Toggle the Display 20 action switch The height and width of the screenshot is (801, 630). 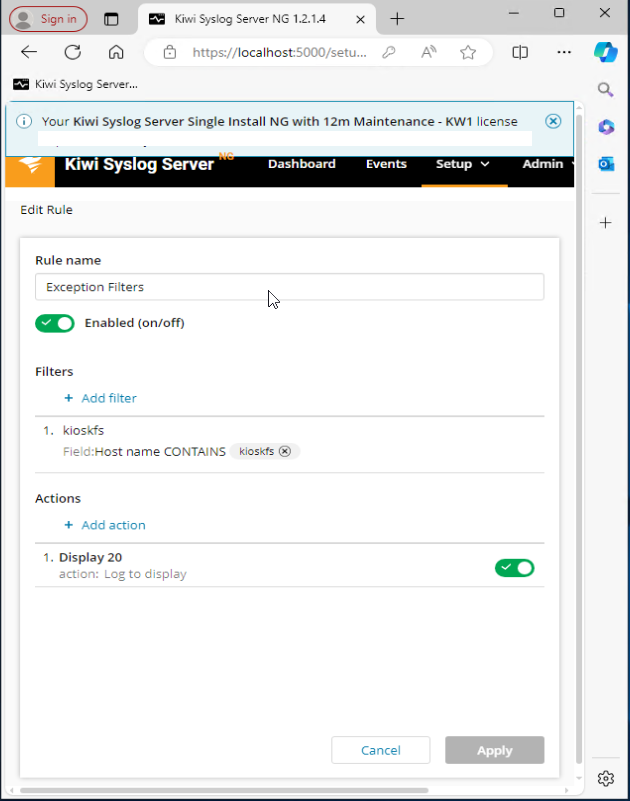point(514,568)
